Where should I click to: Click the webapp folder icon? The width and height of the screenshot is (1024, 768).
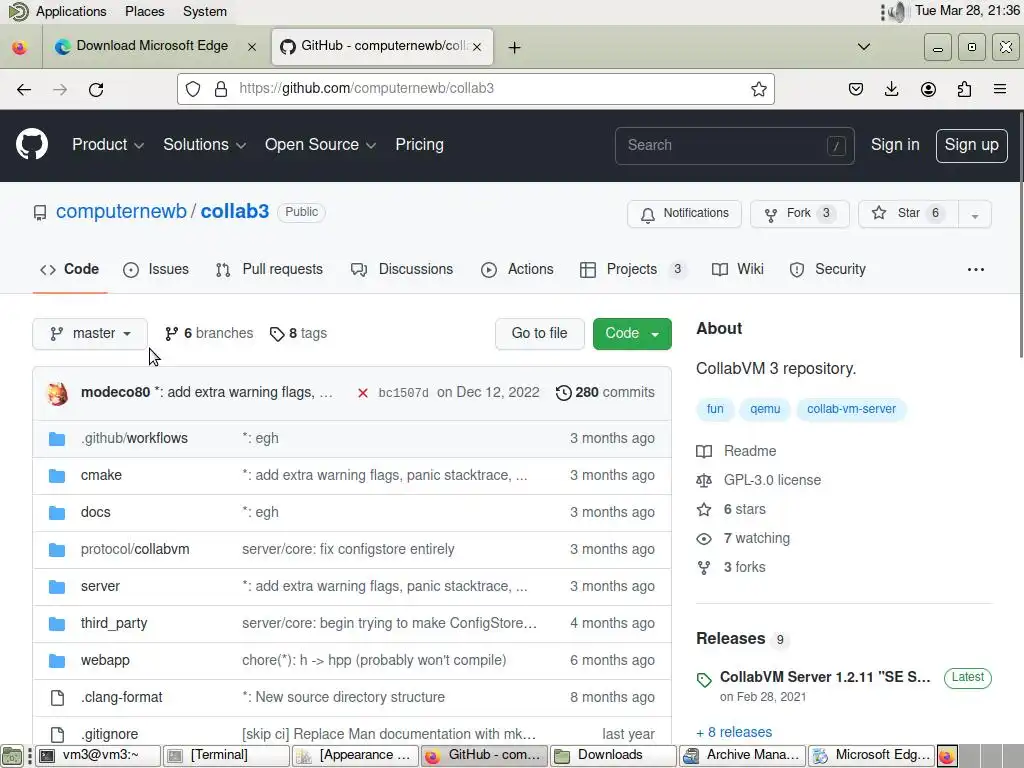point(57,661)
